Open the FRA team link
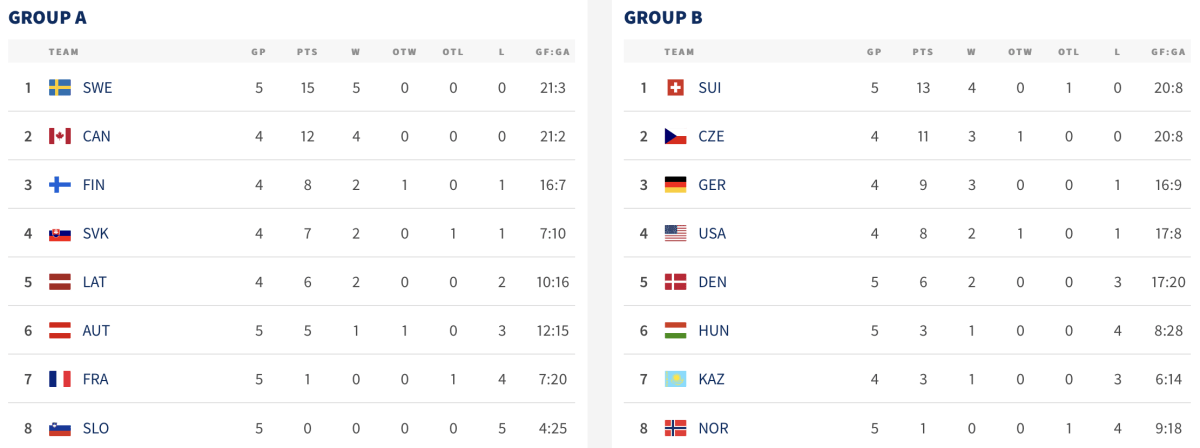 tap(96, 379)
